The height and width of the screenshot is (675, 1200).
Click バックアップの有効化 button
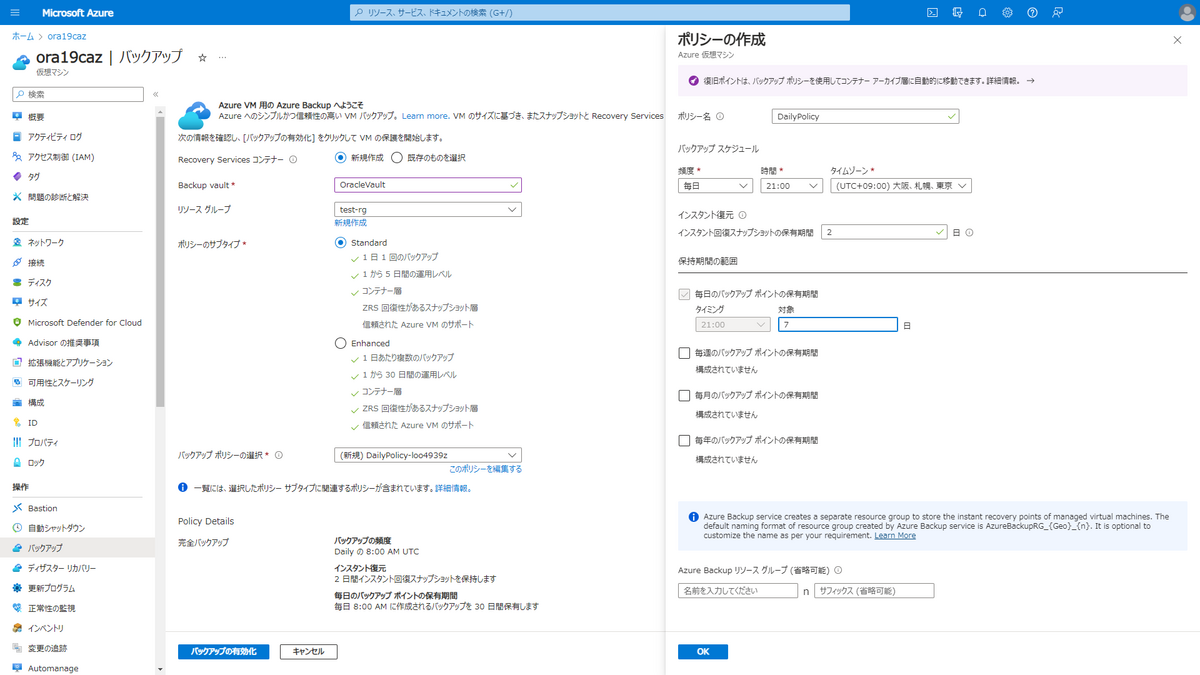(x=224, y=652)
